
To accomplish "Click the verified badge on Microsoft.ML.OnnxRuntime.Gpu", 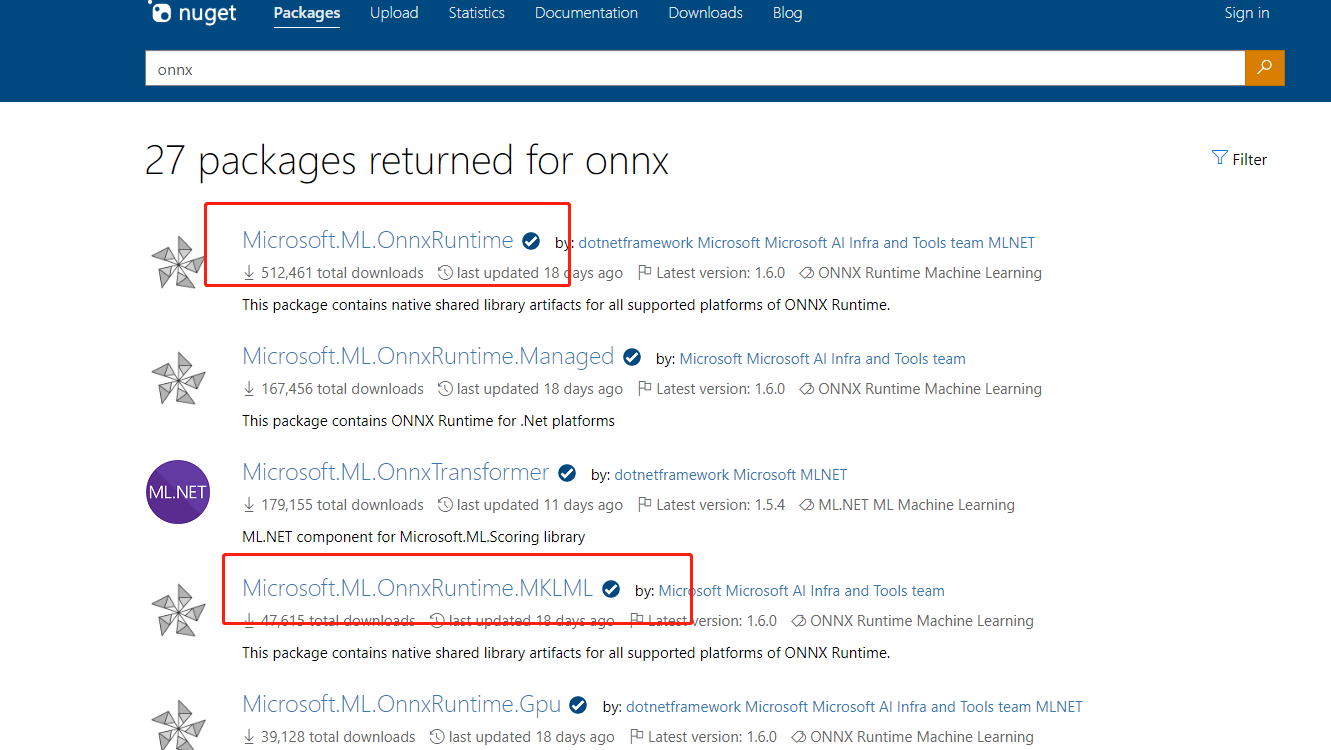I will click(578, 704).
